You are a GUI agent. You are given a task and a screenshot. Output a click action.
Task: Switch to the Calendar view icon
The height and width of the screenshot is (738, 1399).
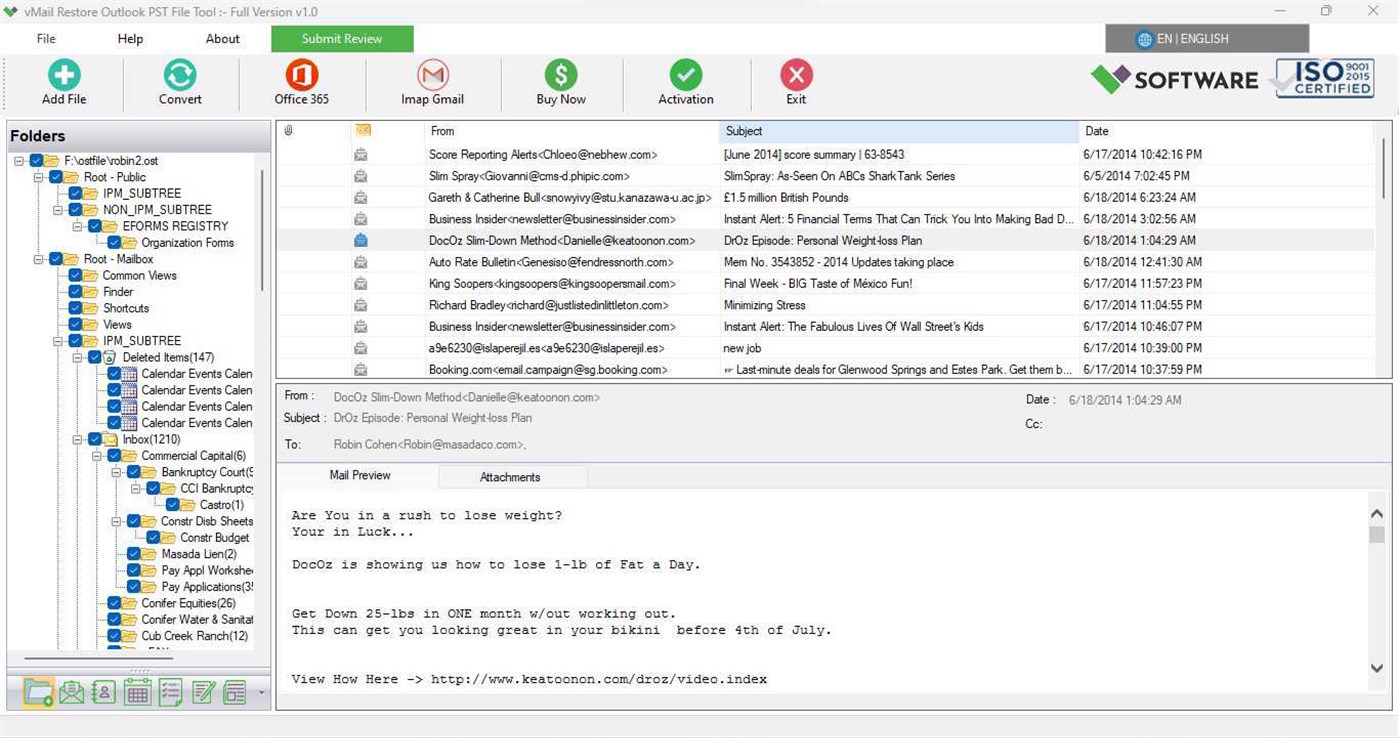click(136, 691)
